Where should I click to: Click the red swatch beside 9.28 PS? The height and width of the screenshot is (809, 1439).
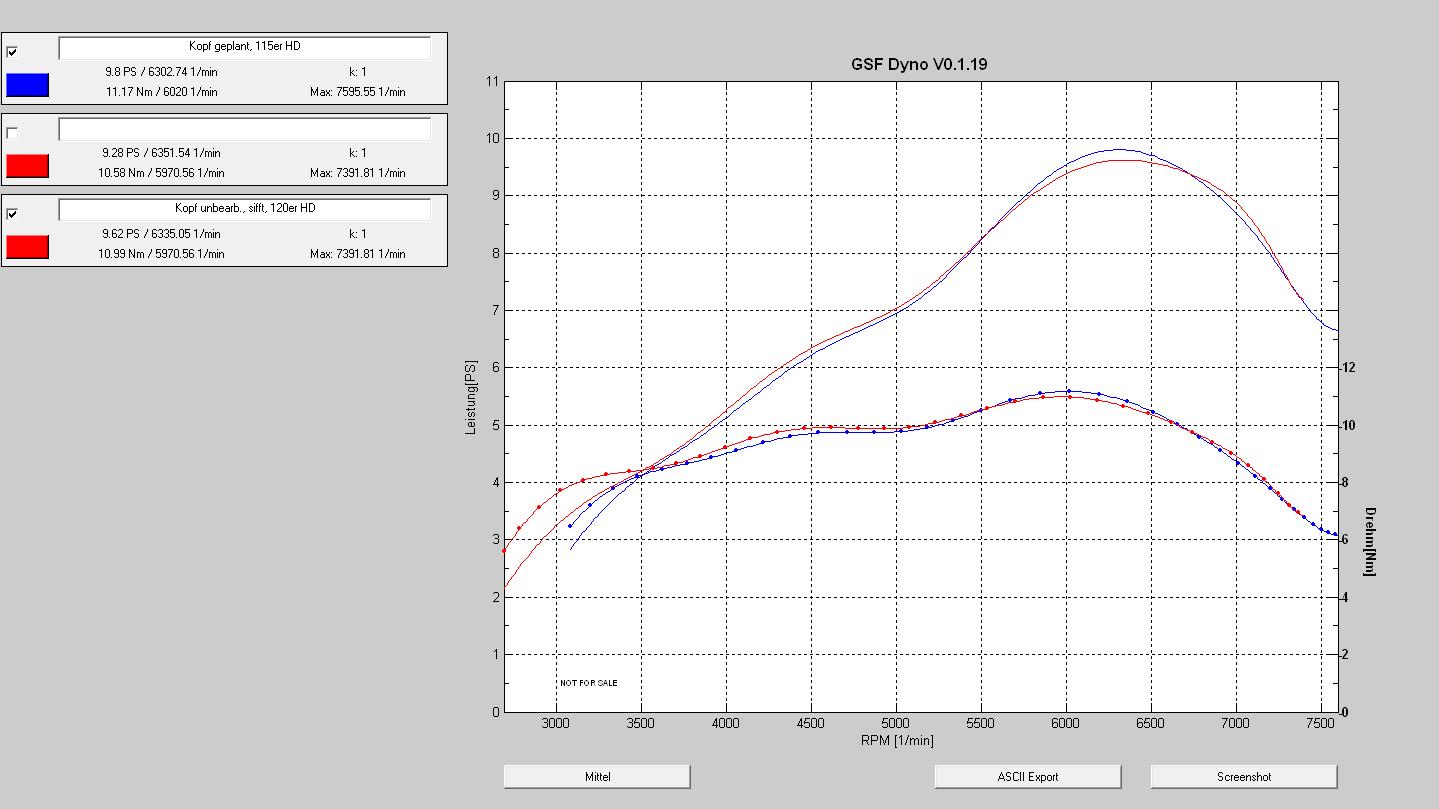point(27,166)
